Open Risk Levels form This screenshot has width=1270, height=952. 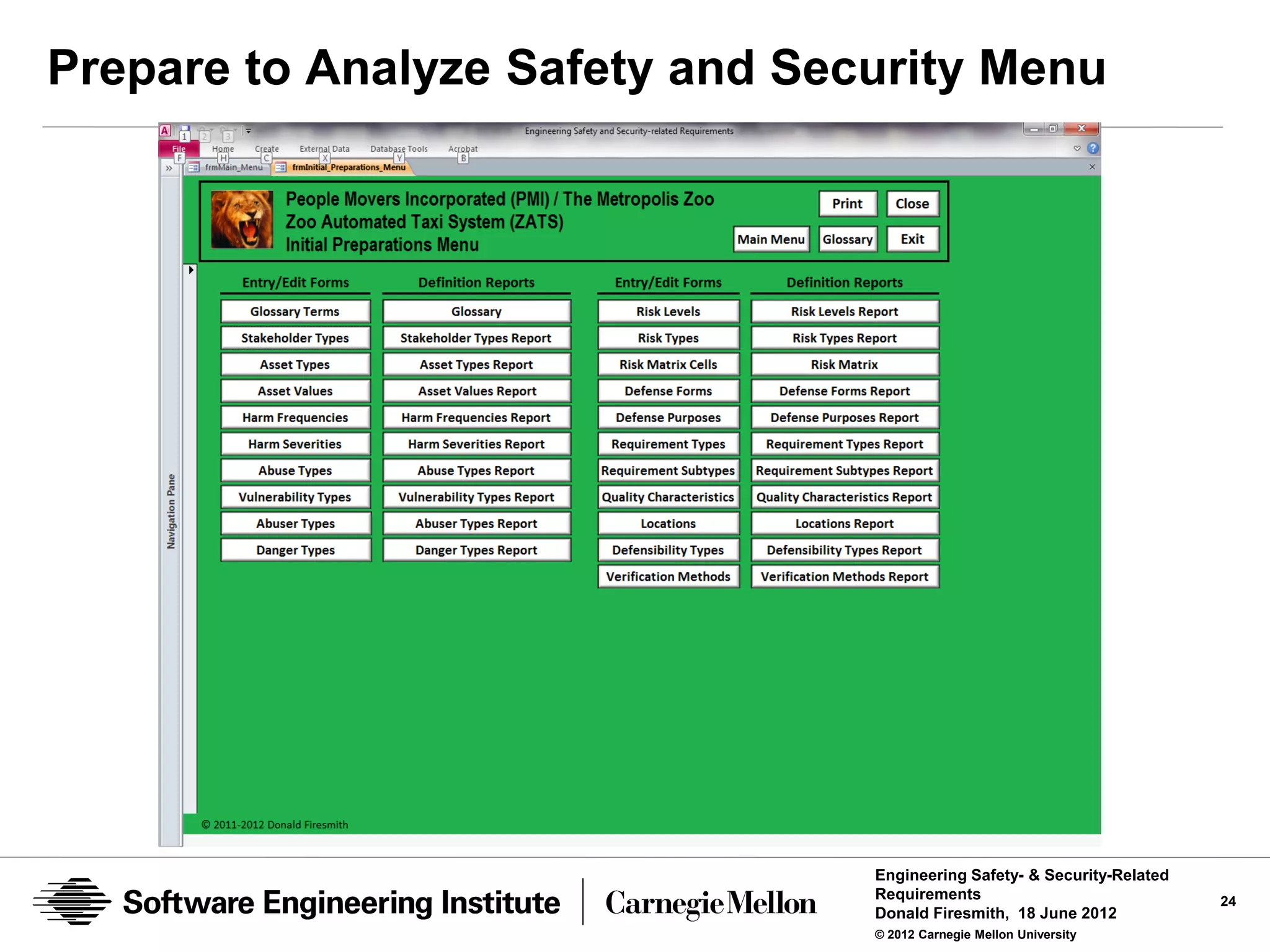pos(668,312)
